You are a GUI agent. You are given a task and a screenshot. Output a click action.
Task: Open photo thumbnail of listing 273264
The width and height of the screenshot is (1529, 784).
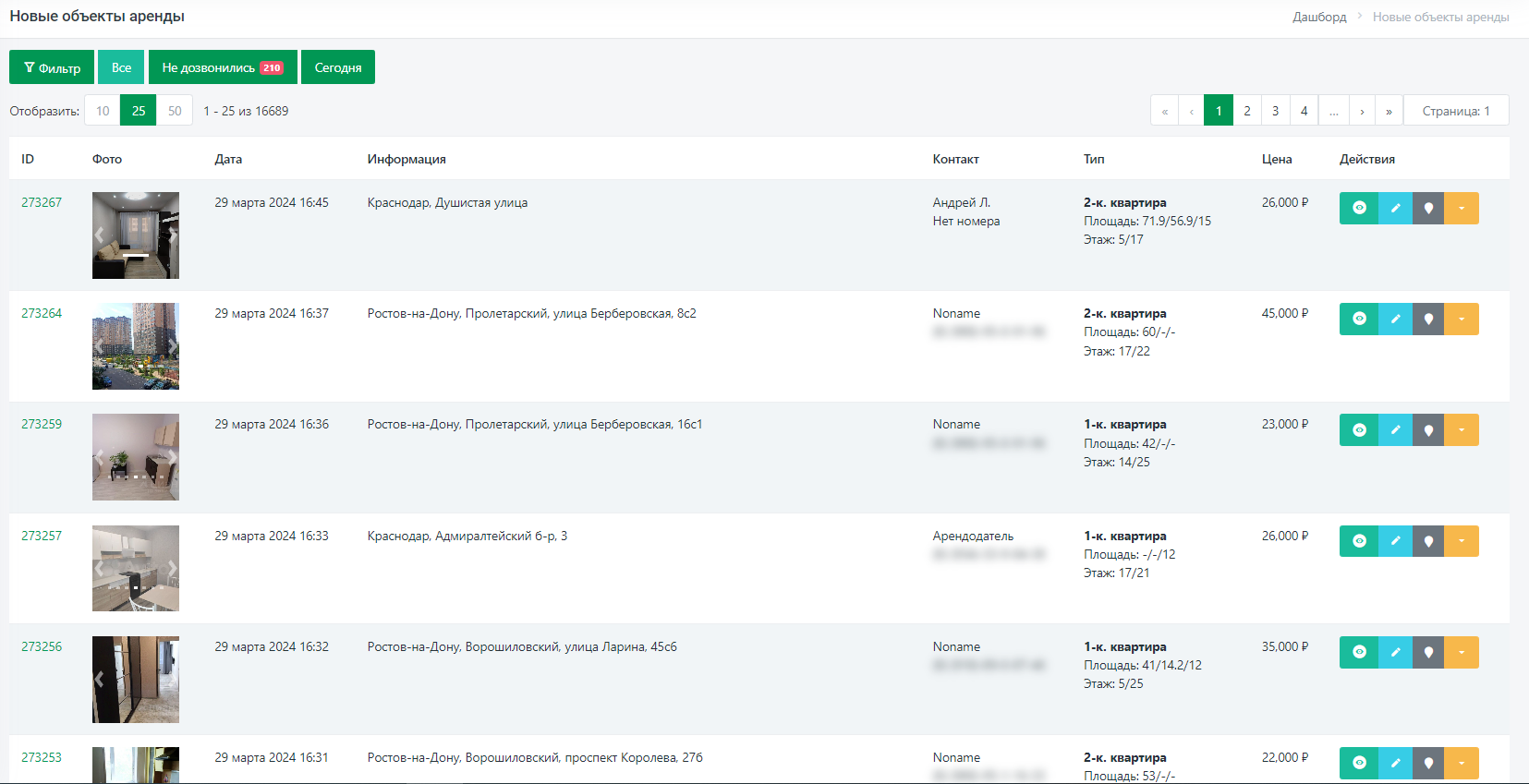coord(136,346)
